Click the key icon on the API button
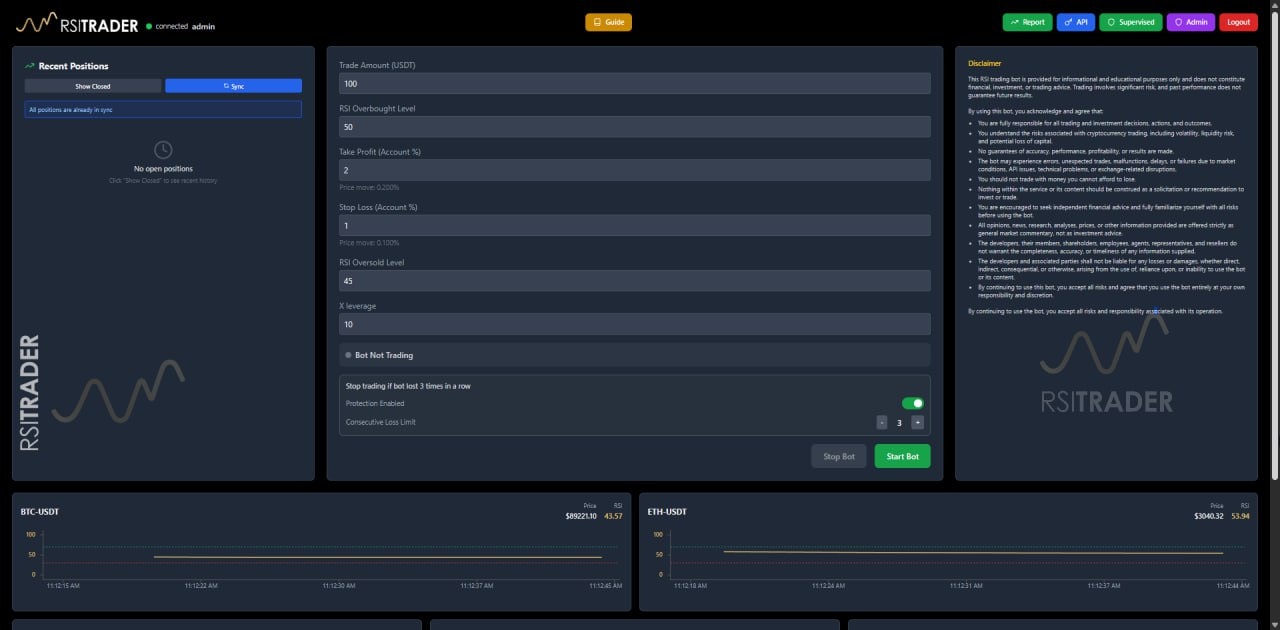Viewport: 1280px width, 630px height. click(1068, 21)
